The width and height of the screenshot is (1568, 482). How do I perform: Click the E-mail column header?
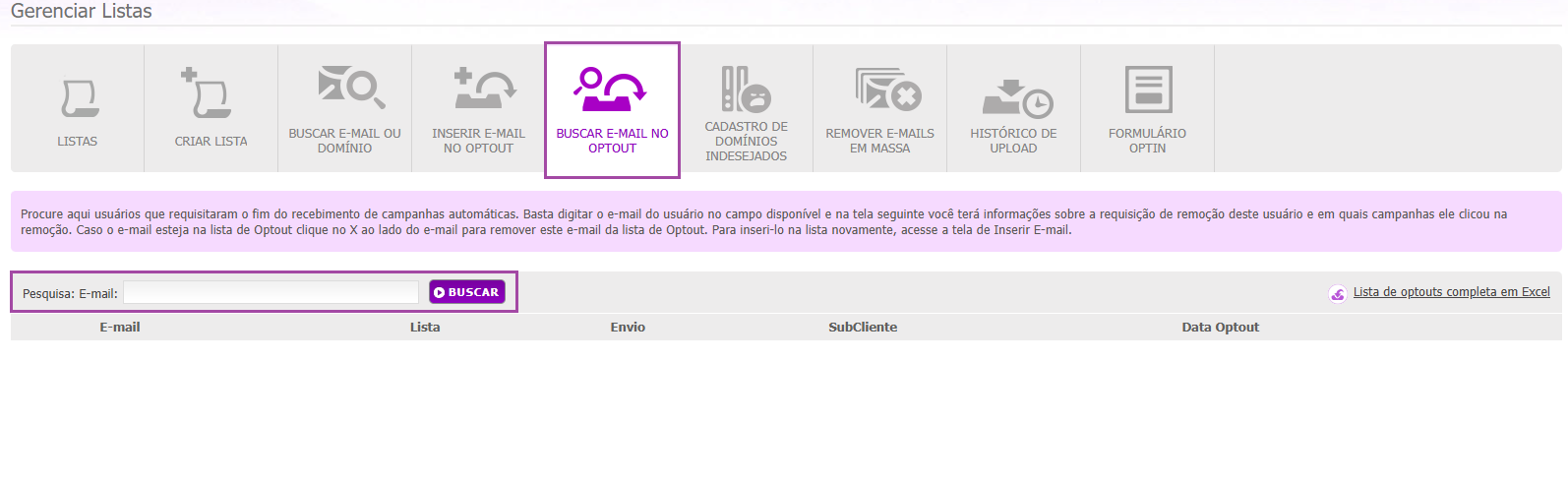click(120, 328)
